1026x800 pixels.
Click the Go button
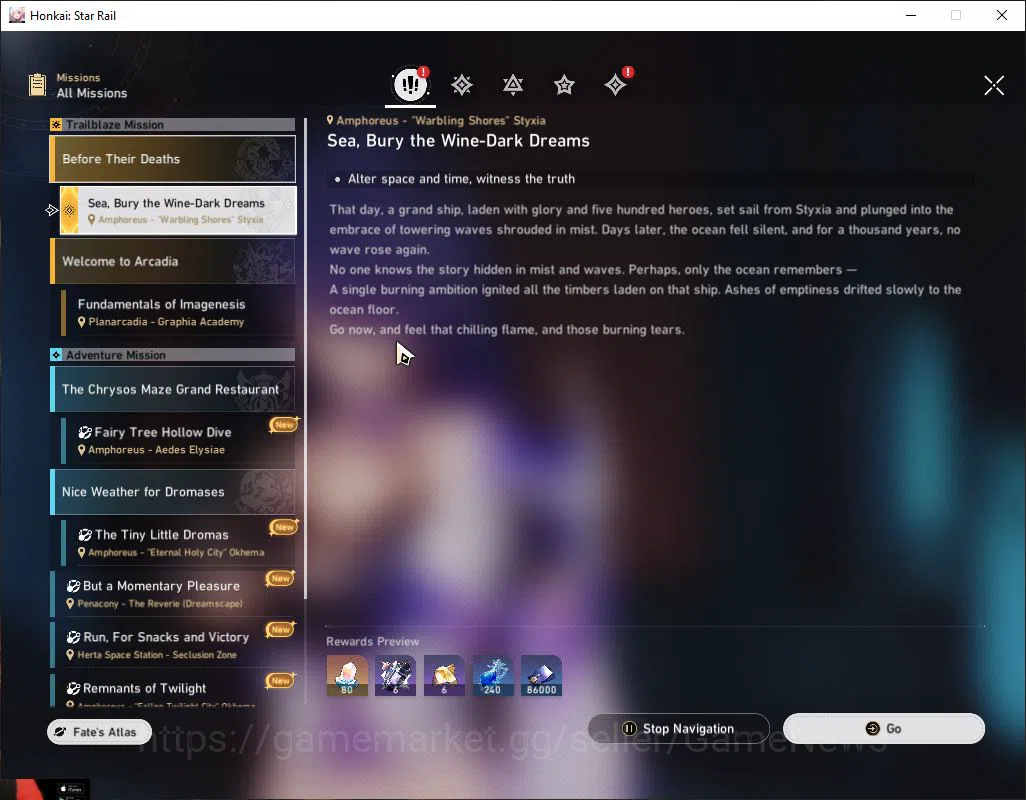point(883,728)
